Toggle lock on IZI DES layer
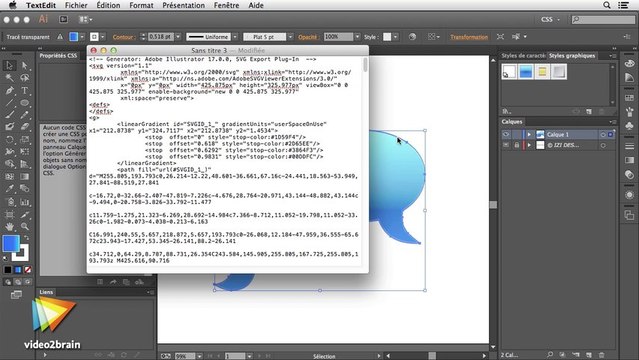 [517, 145]
